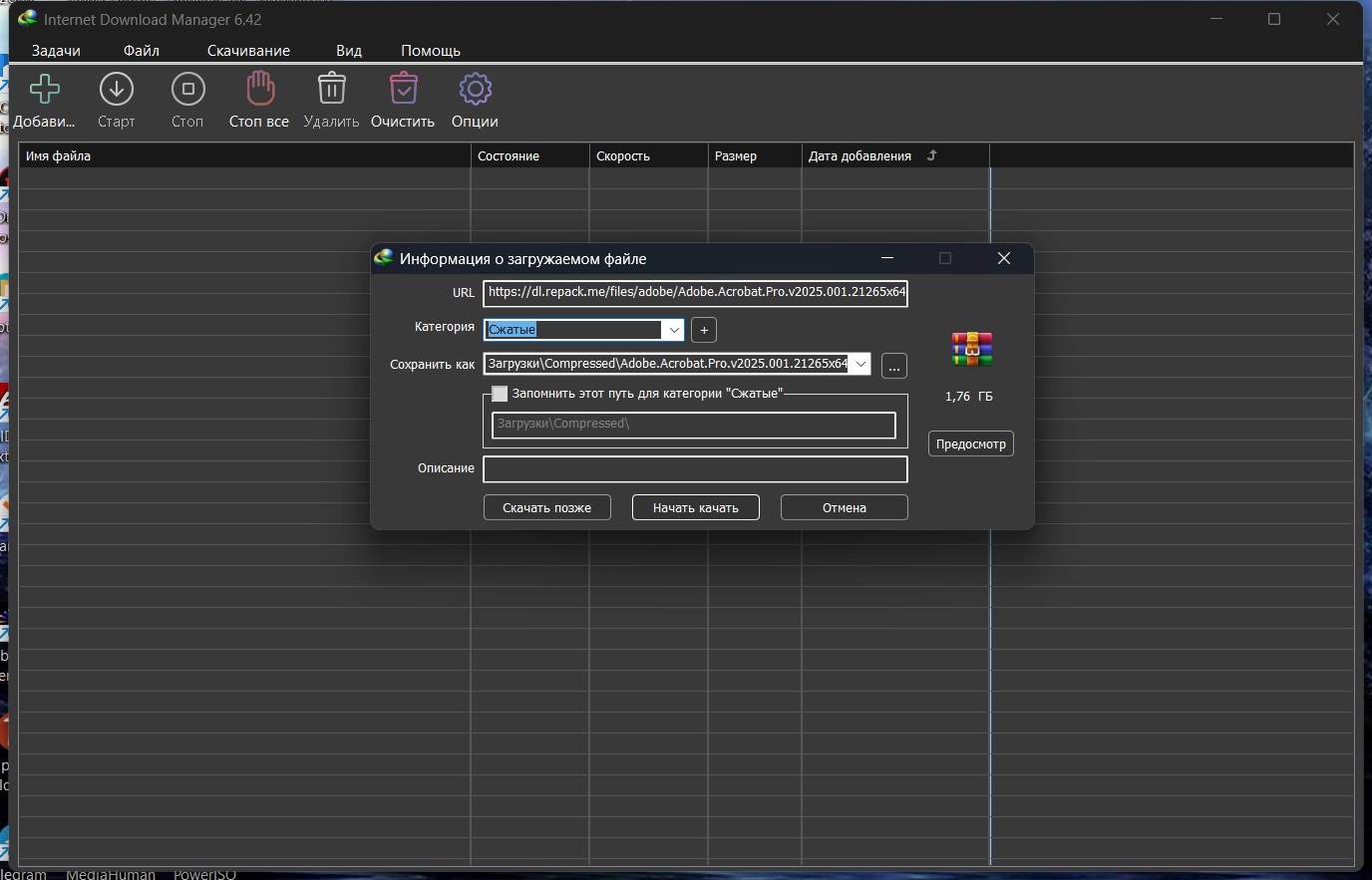Sort by the Состояние column header

tap(529, 155)
